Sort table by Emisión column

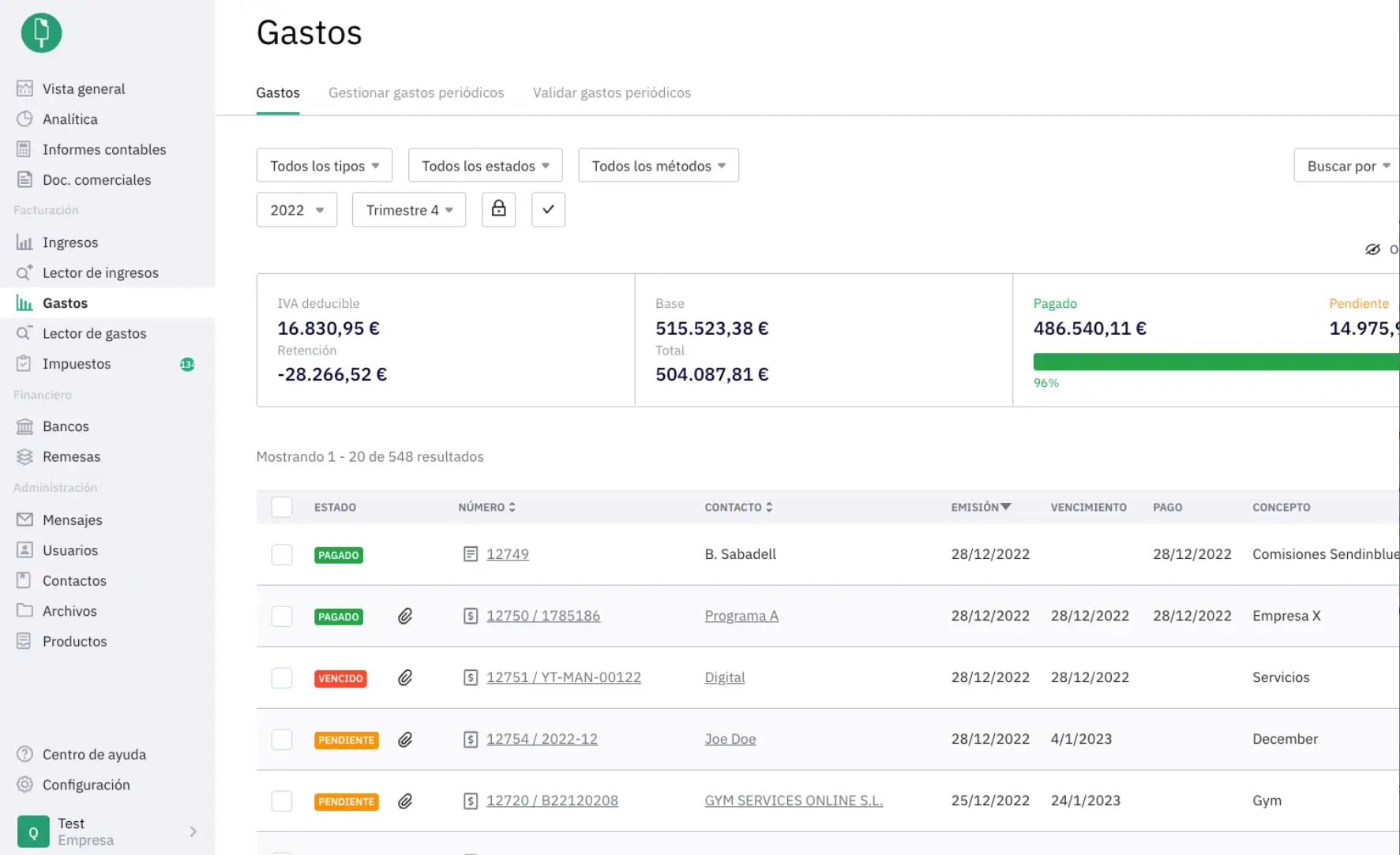tap(981, 507)
